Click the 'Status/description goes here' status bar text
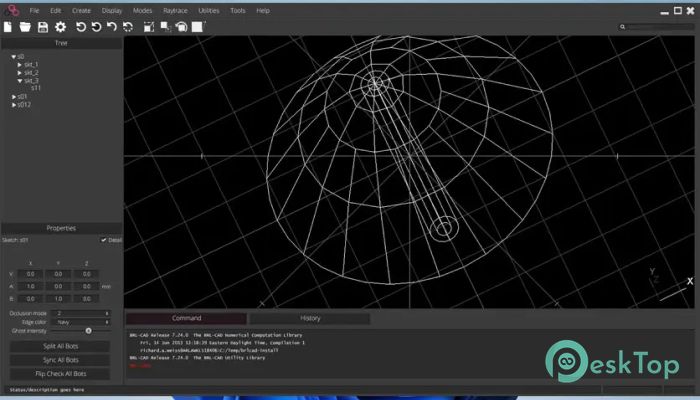 47,390
